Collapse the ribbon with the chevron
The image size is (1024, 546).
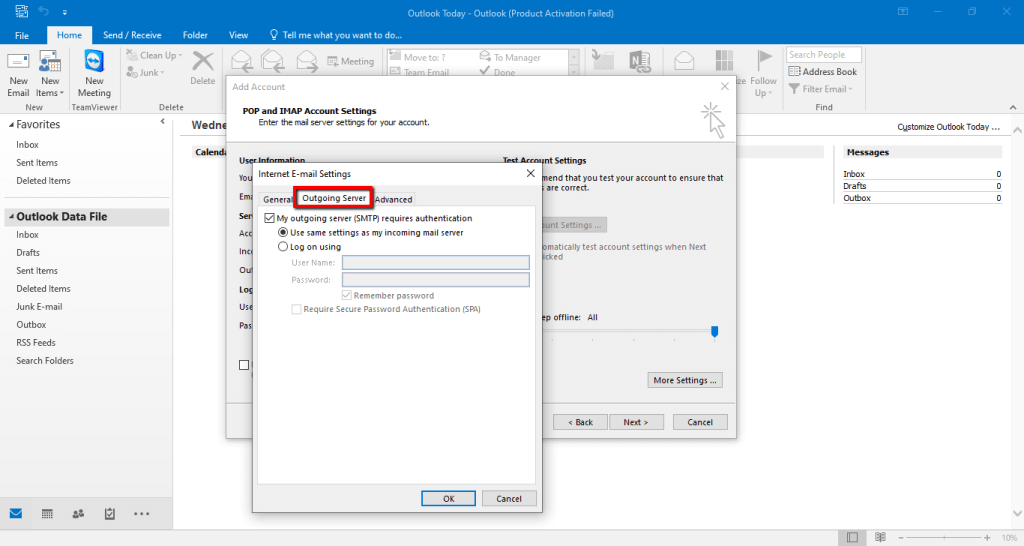tap(1013, 107)
